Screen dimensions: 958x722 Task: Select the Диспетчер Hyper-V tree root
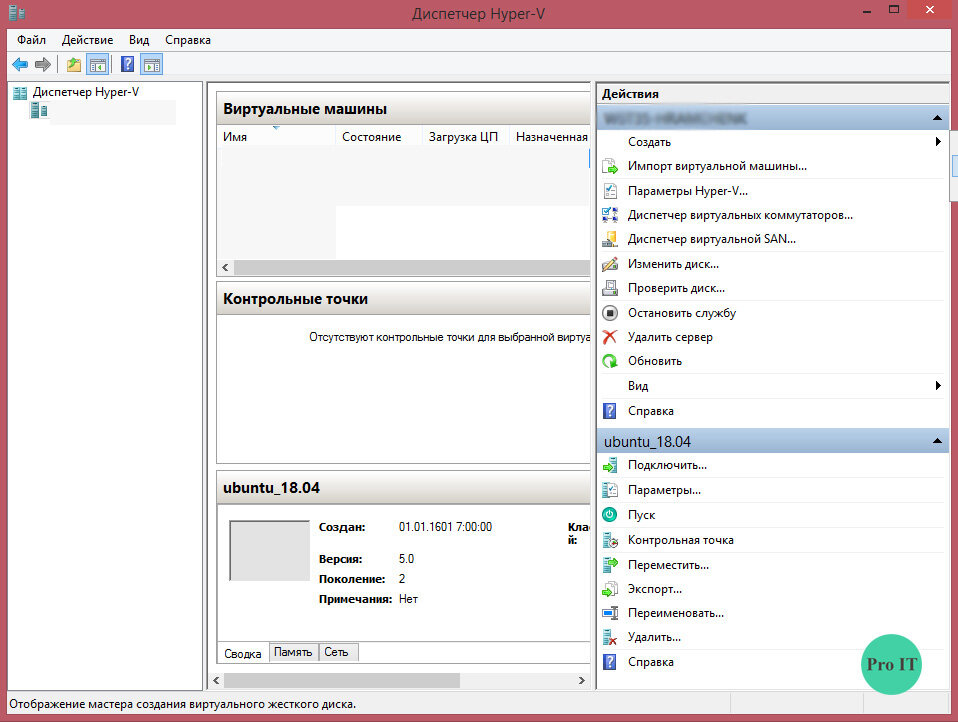(86, 92)
